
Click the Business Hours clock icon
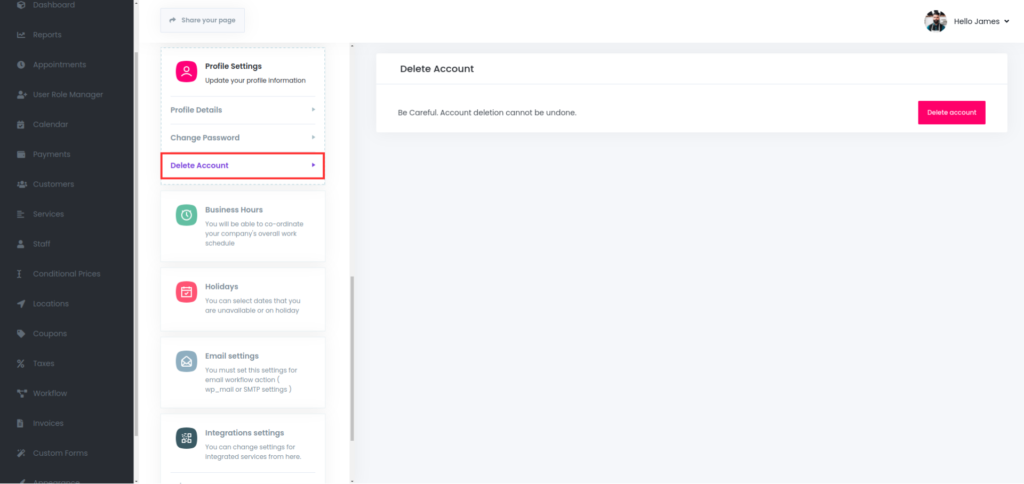pos(186,215)
